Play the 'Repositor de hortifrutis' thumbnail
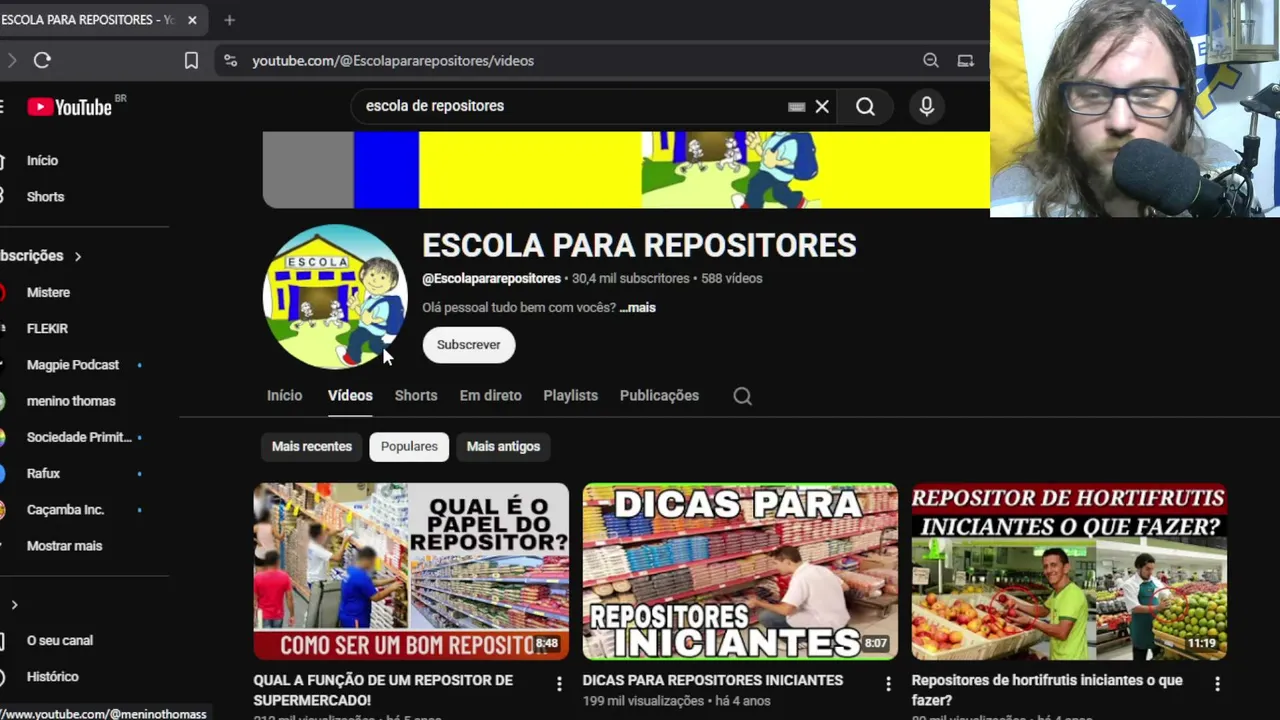The height and width of the screenshot is (720, 1280). (1069, 572)
